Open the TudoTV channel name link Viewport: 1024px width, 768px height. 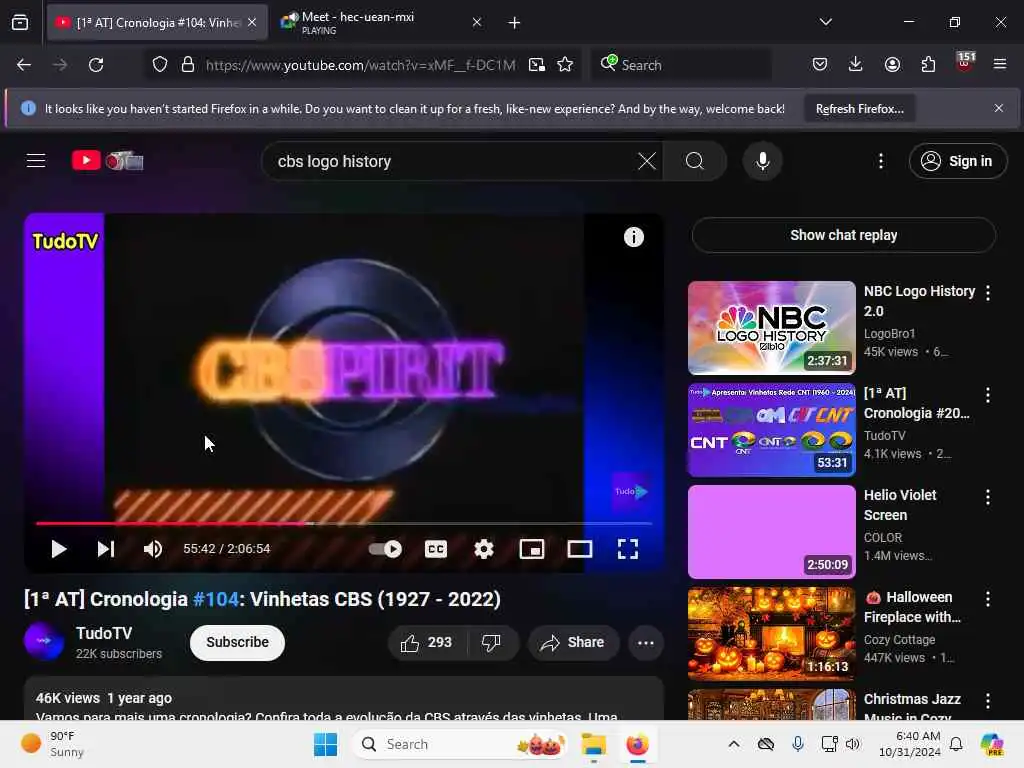pyautogui.click(x=104, y=633)
